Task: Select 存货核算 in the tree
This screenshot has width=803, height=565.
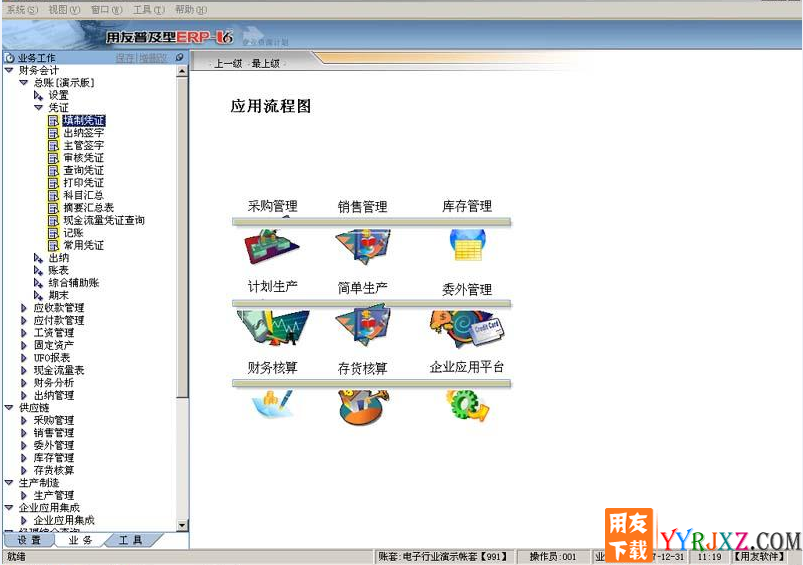Action: 54,470
